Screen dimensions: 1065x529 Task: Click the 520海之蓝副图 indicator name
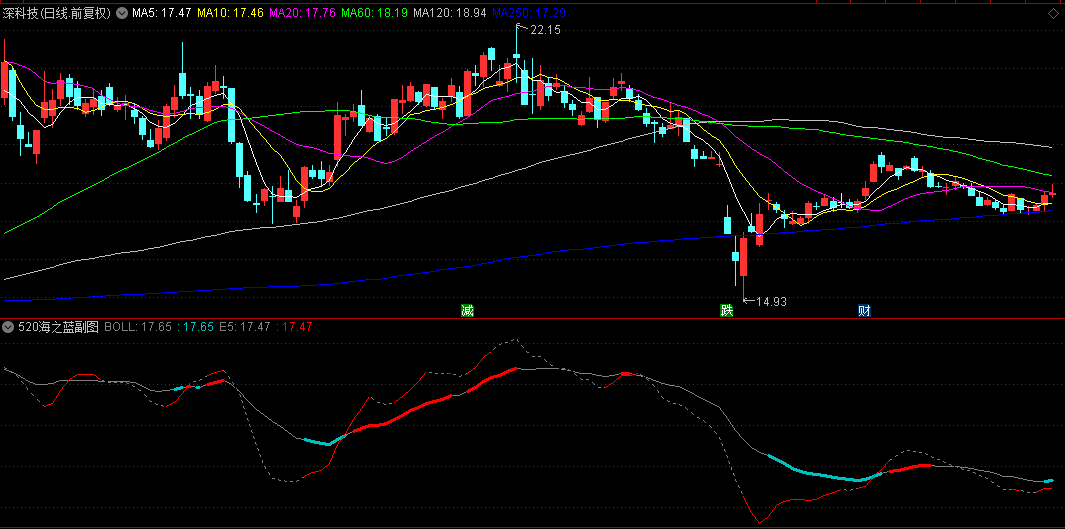click(58, 327)
